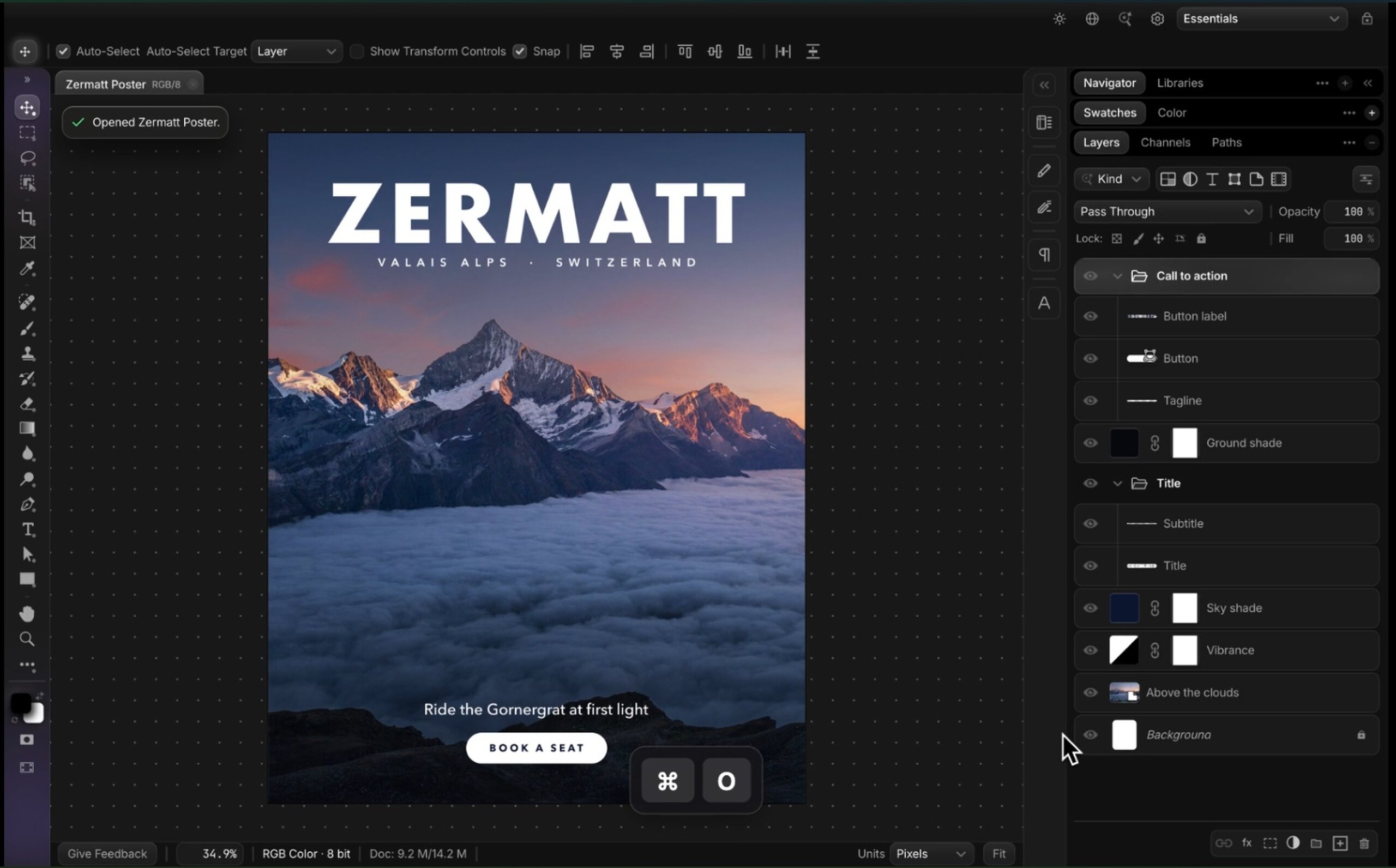Select the Zoom tool
Image resolution: width=1396 pixels, height=868 pixels.
click(28, 639)
